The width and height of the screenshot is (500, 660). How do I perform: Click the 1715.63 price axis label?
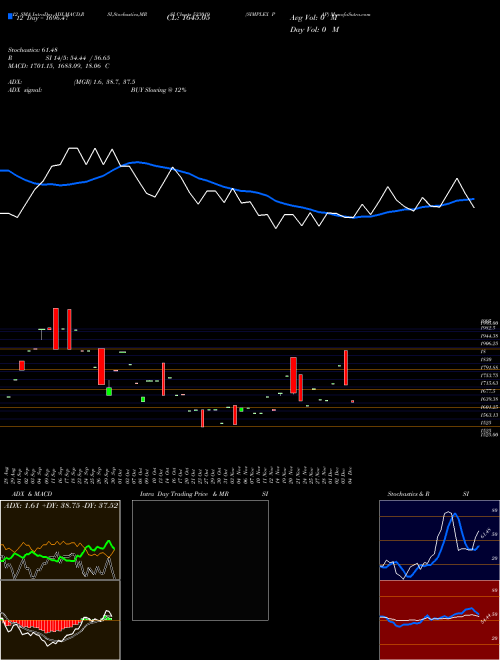point(489,383)
